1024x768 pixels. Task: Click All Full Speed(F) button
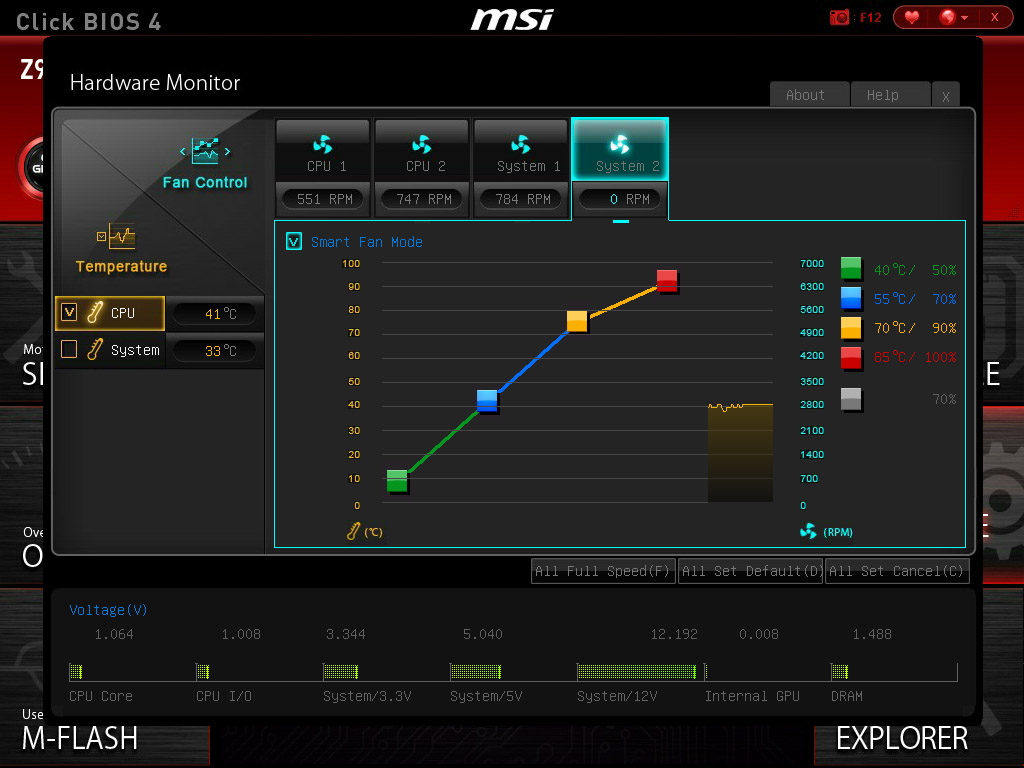tap(603, 571)
